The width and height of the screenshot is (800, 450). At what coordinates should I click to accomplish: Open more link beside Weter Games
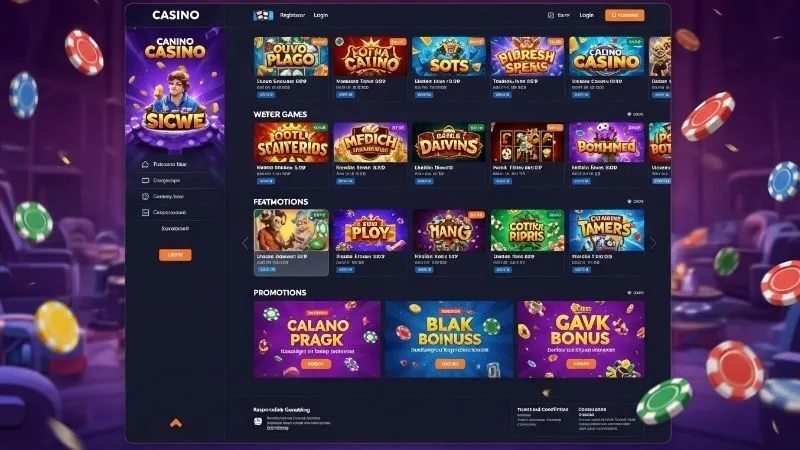point(635,114)
